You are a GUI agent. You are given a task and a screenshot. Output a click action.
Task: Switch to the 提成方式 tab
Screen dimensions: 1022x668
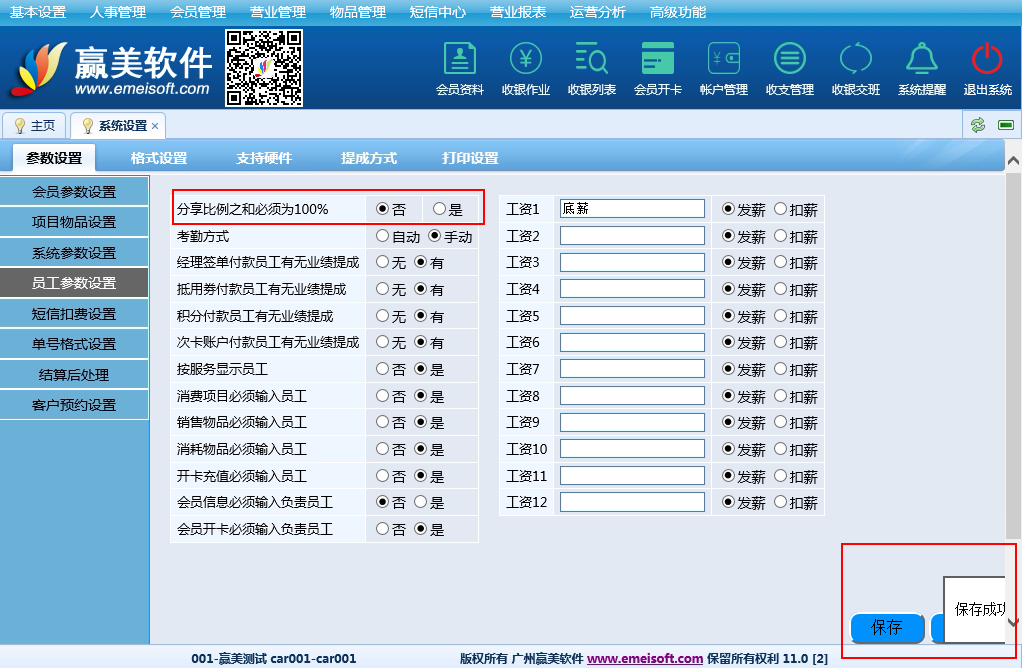point(369,158)
